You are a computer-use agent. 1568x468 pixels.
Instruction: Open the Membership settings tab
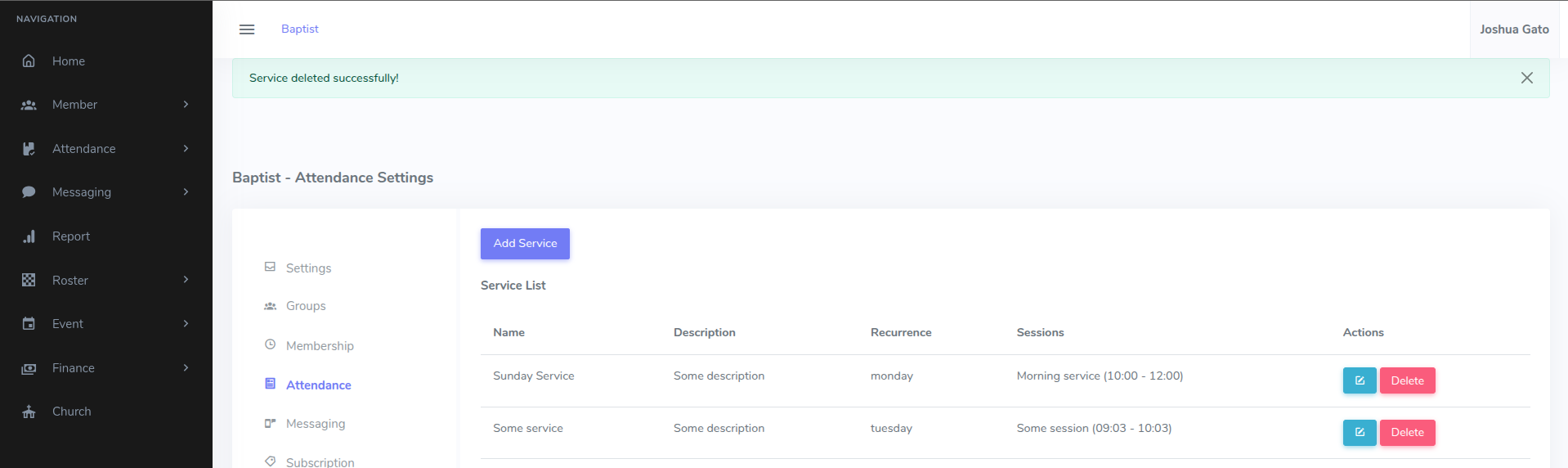(320, 346)
